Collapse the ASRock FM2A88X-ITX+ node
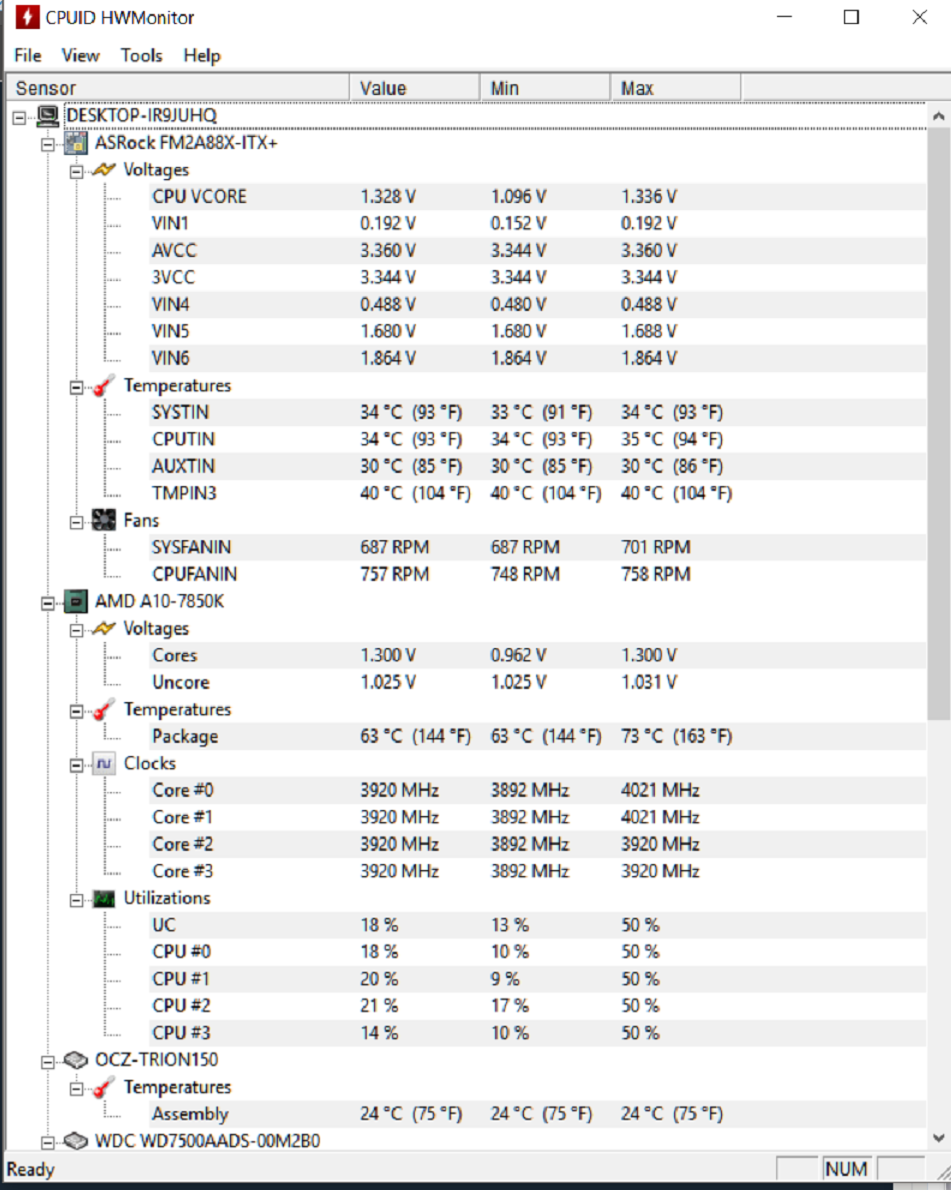The height and width of the screenshot is (1190, 951). [48, 144]
